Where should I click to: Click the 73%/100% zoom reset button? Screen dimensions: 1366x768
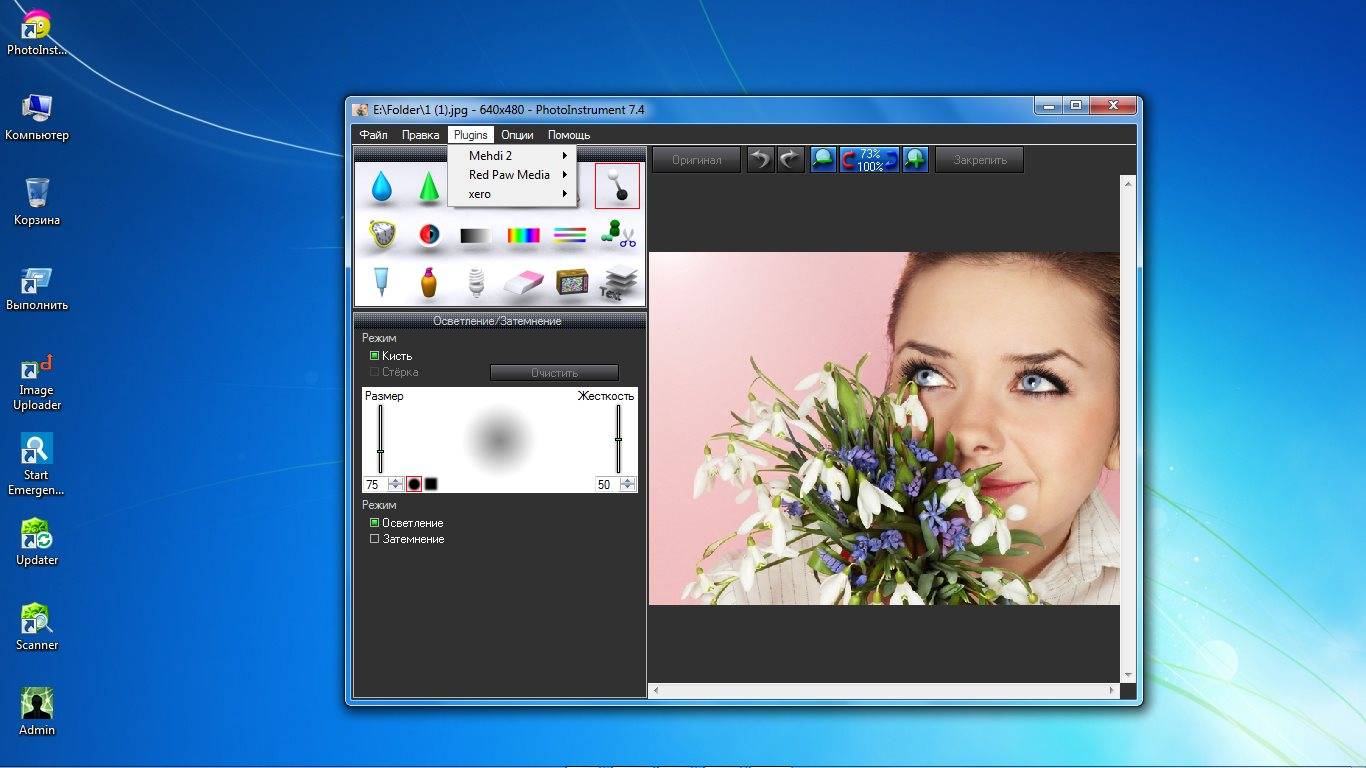pyautogui.click(x=869, y=159)
